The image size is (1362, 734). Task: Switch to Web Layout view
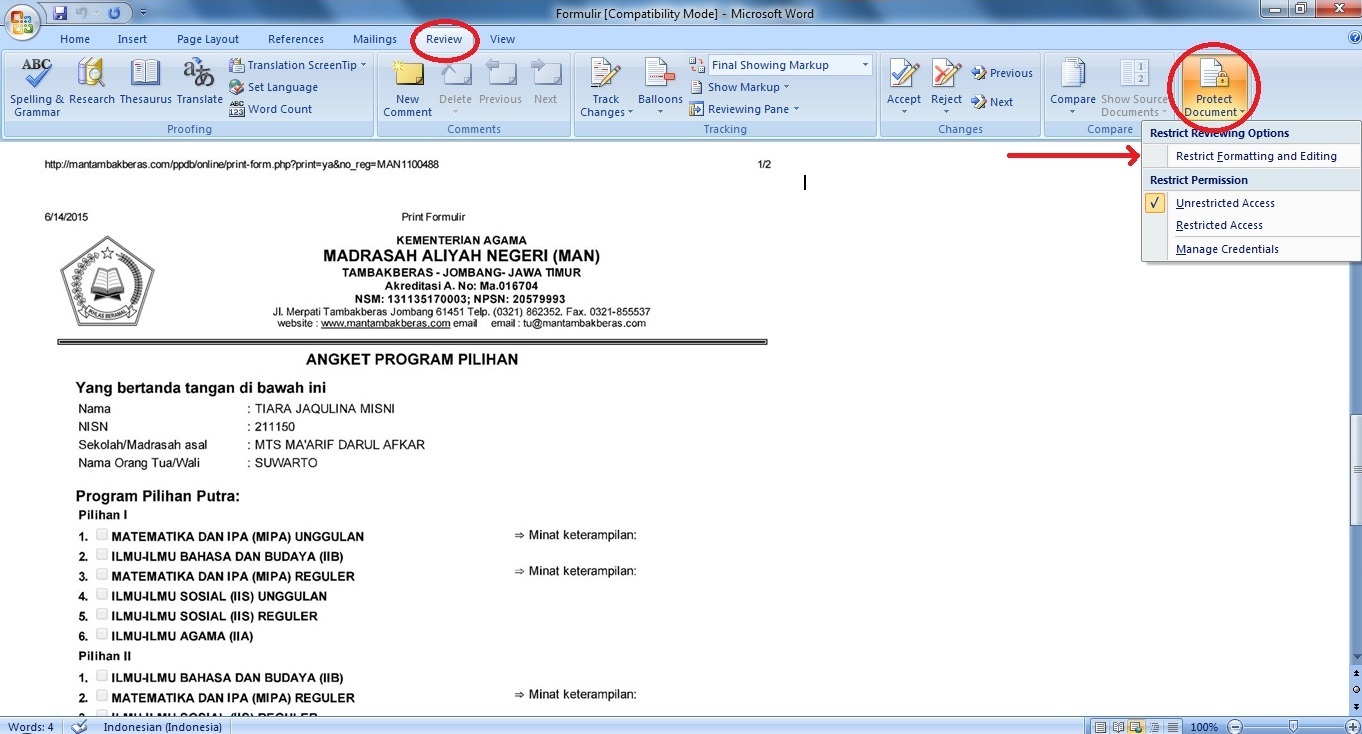pos(1134,727)
